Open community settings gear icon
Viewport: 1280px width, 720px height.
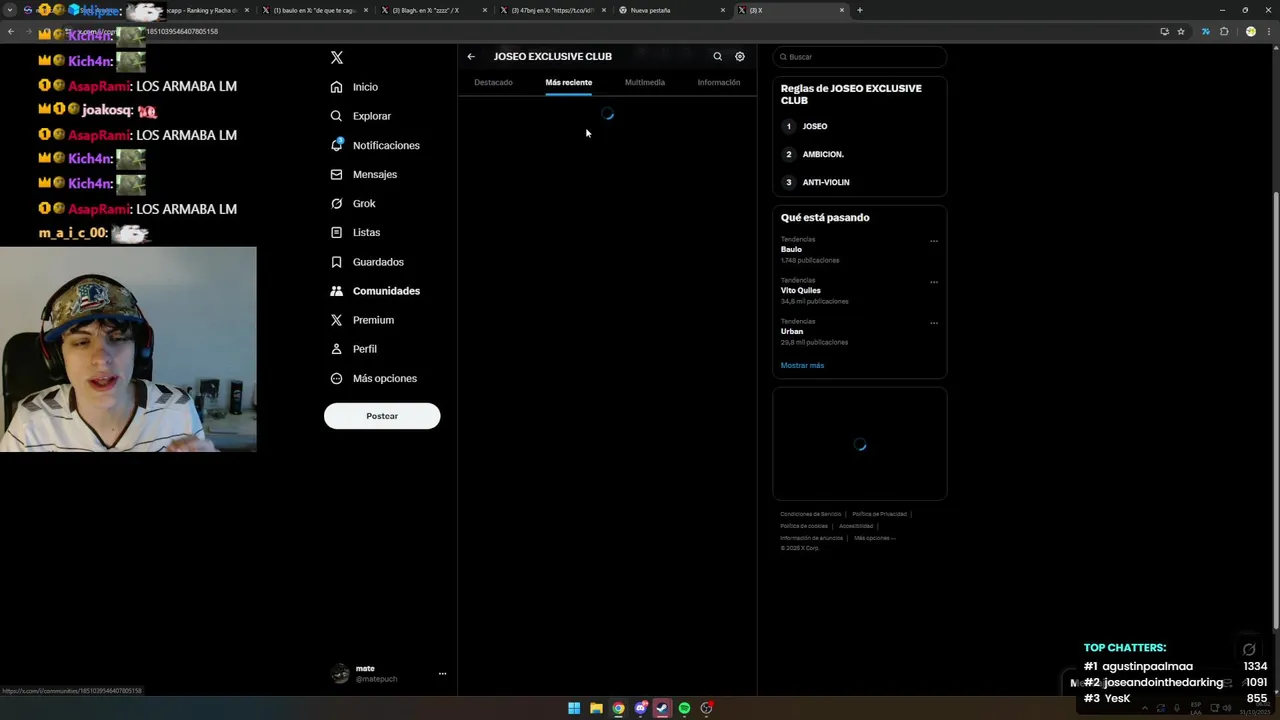pos(740,57)
